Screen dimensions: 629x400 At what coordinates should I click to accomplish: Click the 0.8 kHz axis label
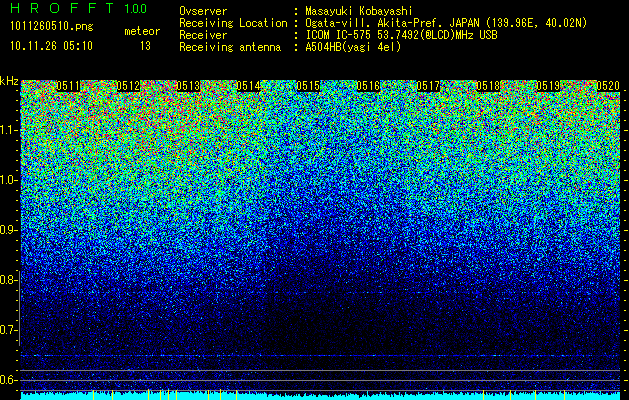coord(8,280)
